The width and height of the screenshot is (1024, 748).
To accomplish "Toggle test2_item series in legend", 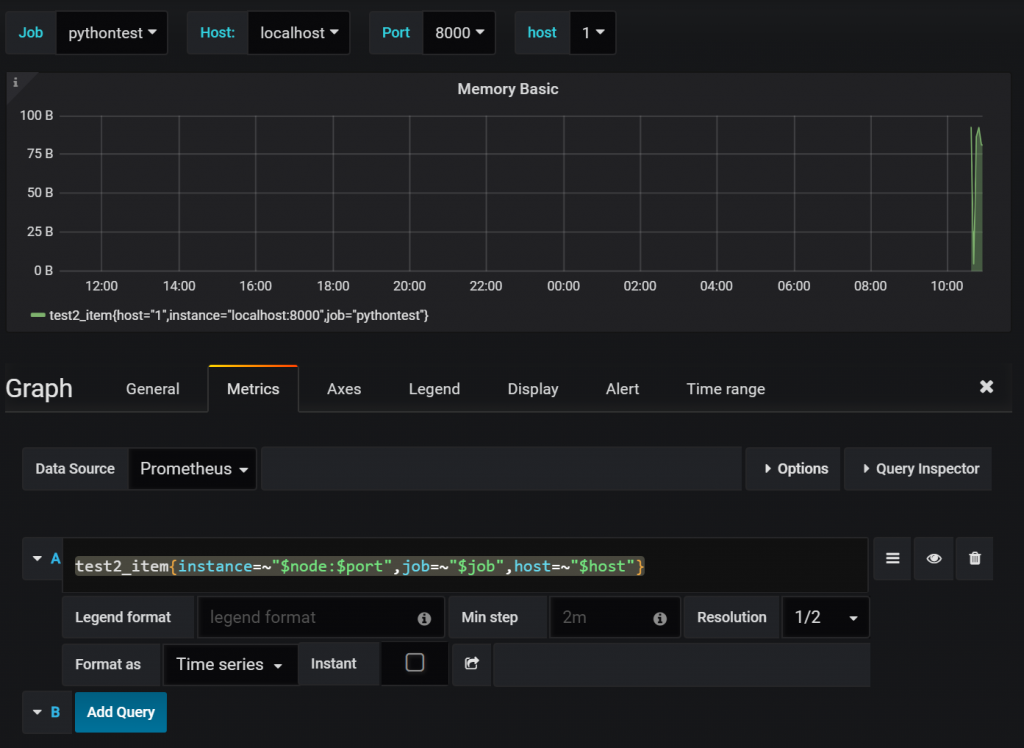I will coord(238,316).
